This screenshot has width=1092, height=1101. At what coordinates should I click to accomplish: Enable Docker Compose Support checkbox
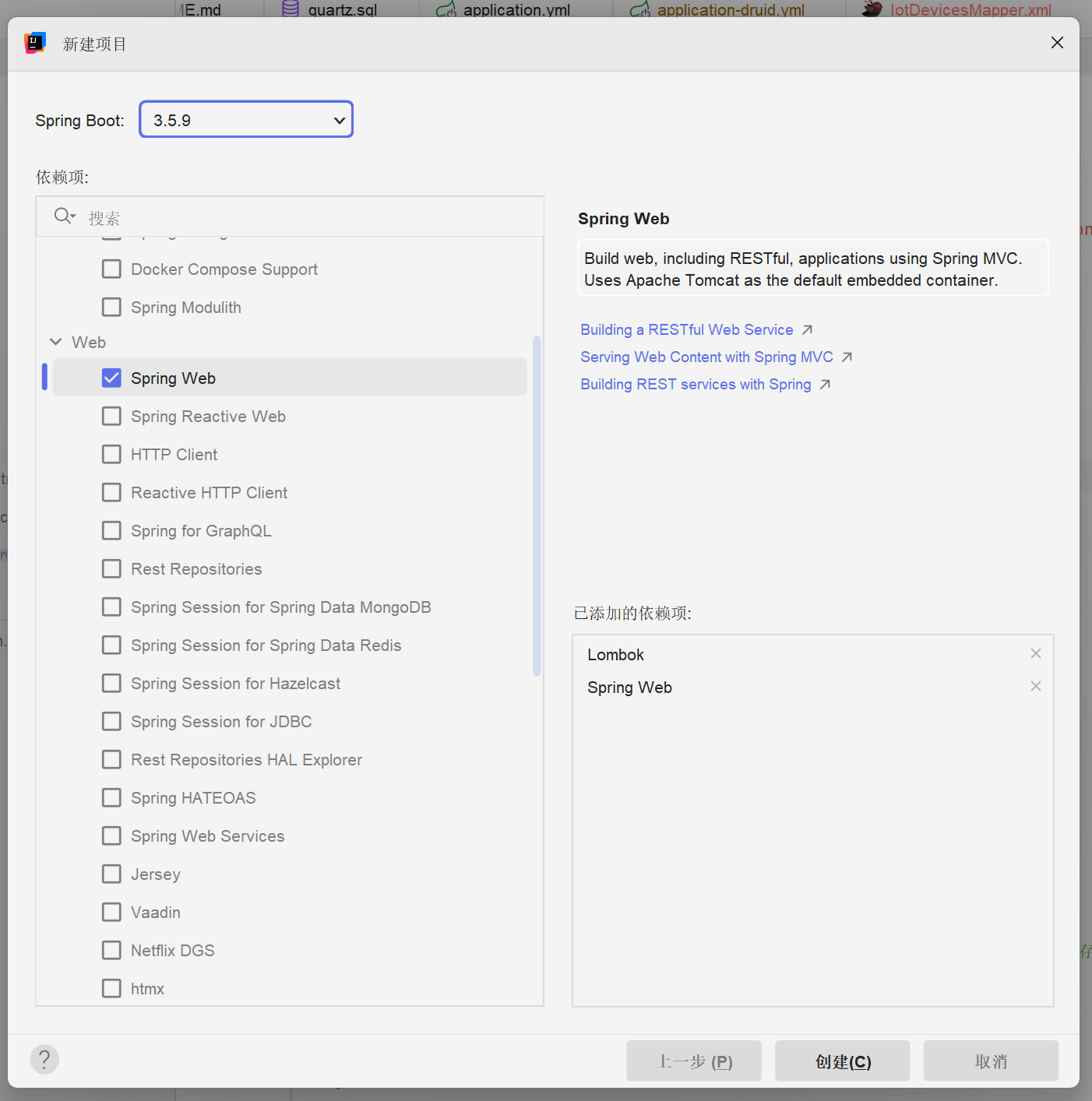click(x=111, y=269)
